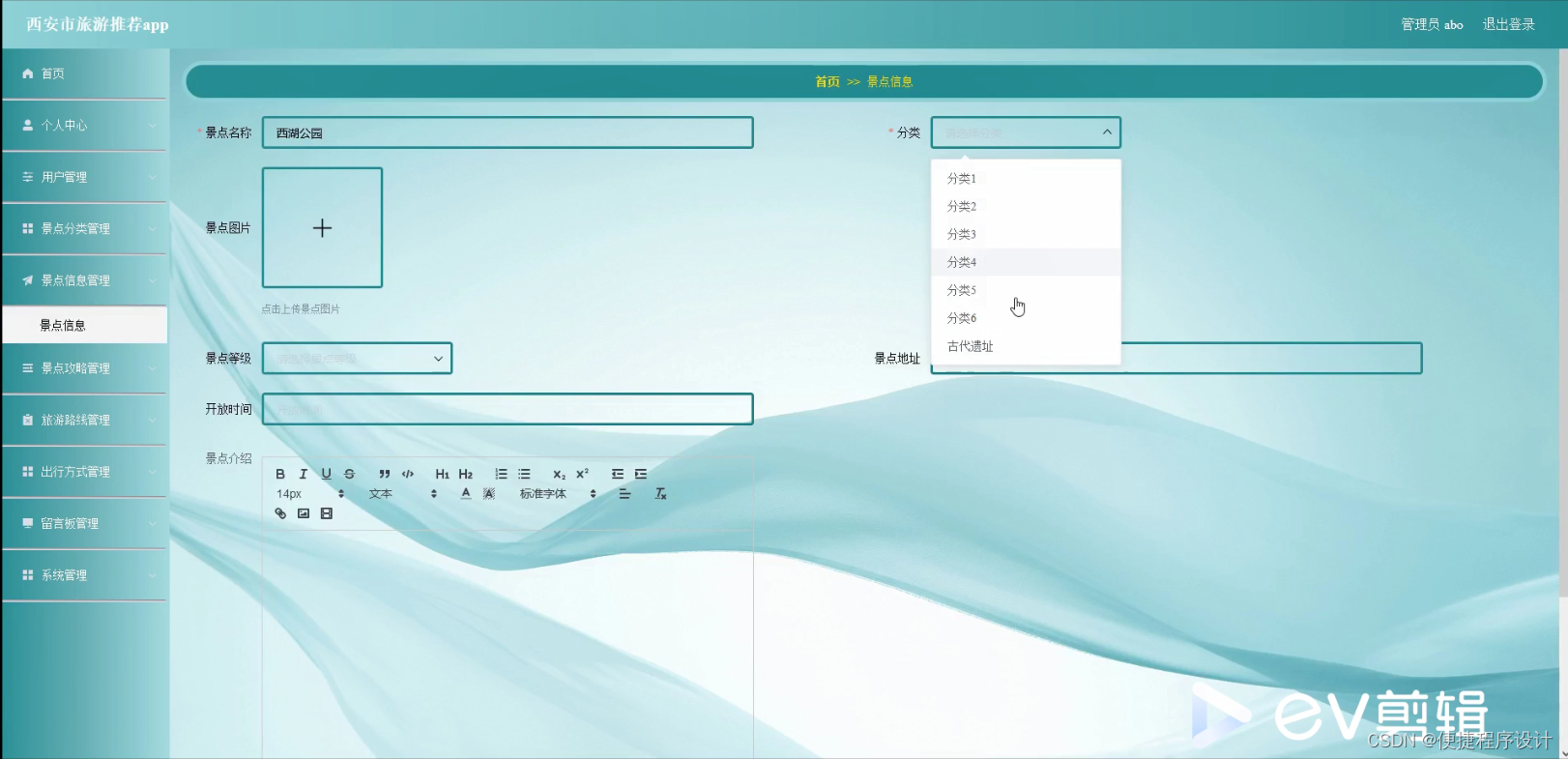Click 管理员 abo account label
The image size is (1568, 759).
1432,24
